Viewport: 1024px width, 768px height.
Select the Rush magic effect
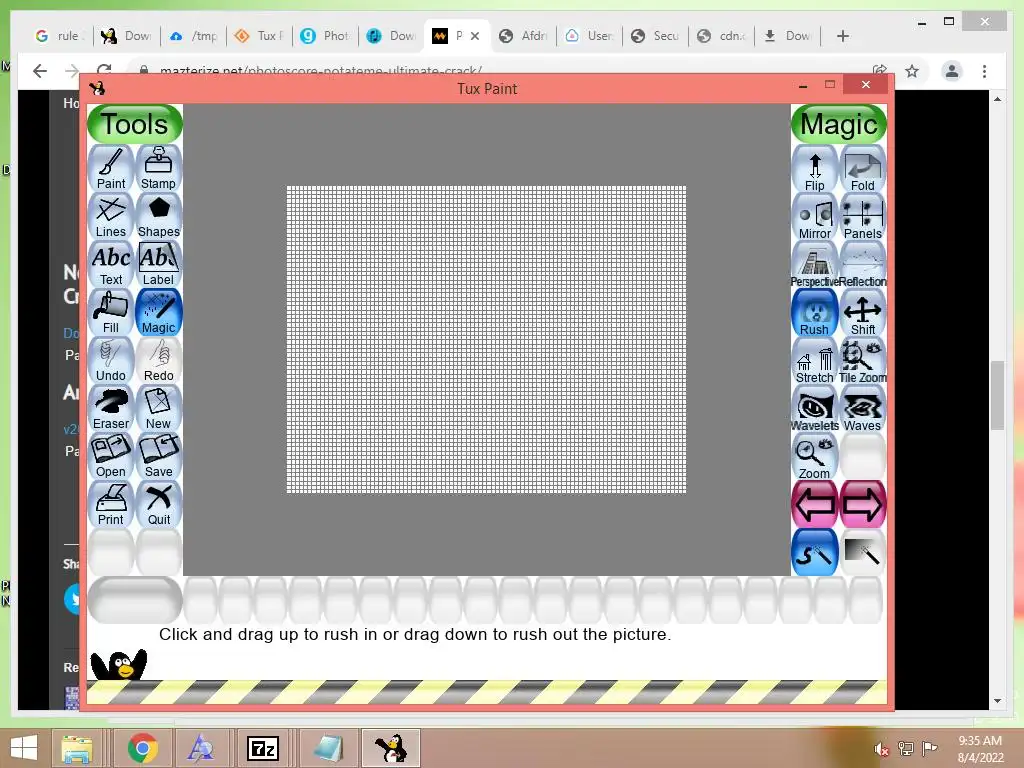point(814,314)
